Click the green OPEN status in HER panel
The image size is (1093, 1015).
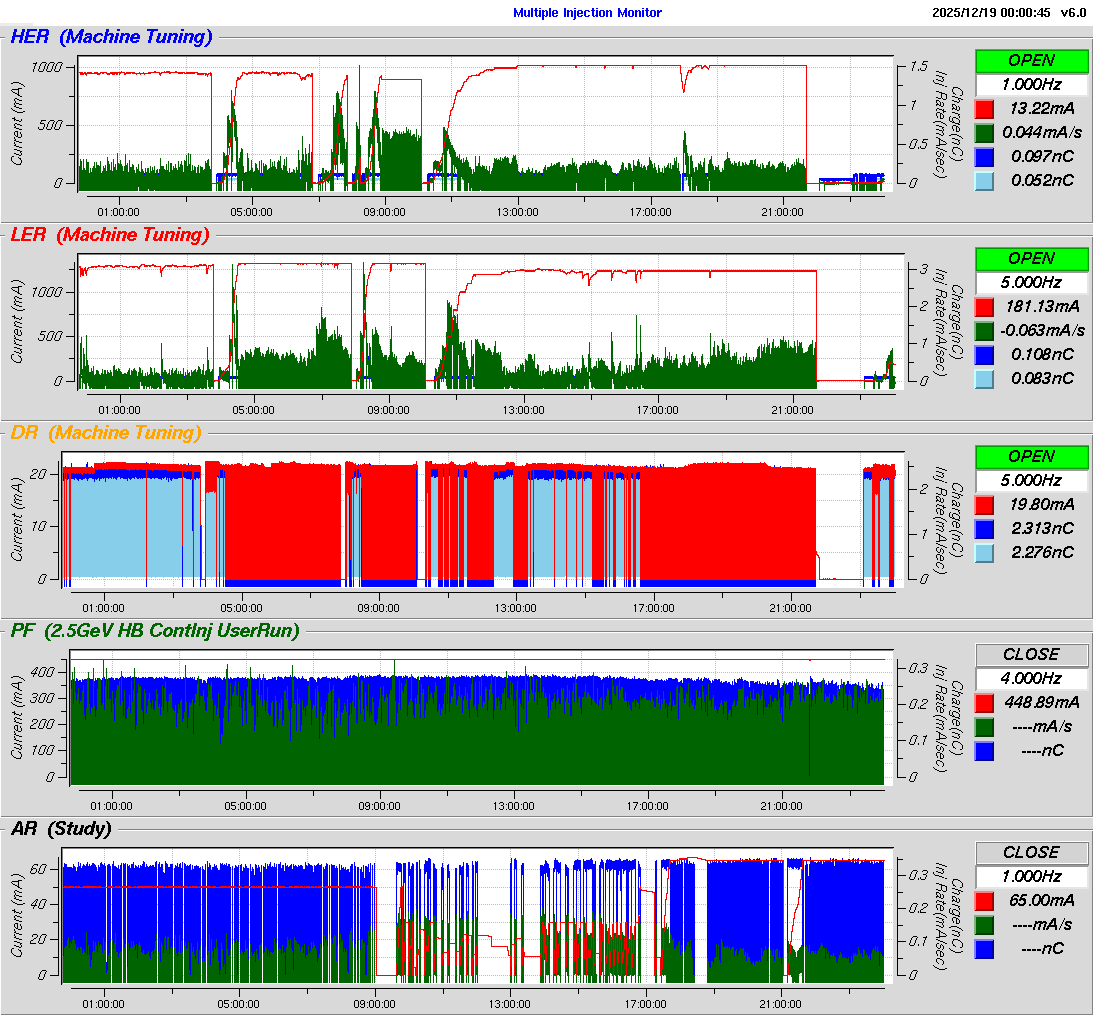(1031, 61)
